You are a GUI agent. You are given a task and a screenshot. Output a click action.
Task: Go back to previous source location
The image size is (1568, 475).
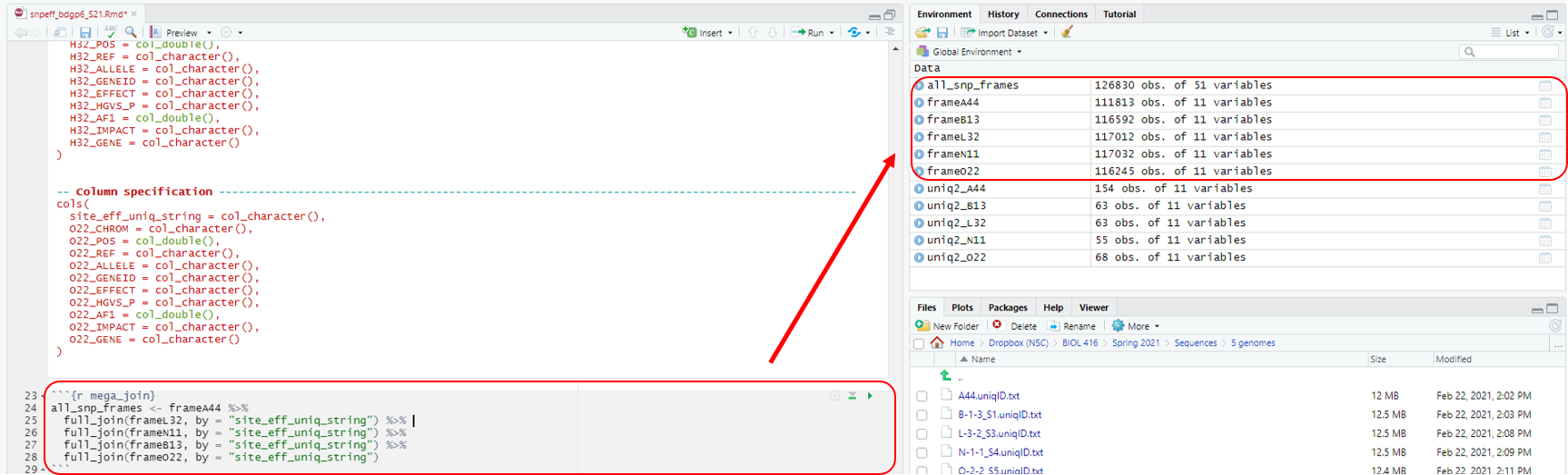21,33
